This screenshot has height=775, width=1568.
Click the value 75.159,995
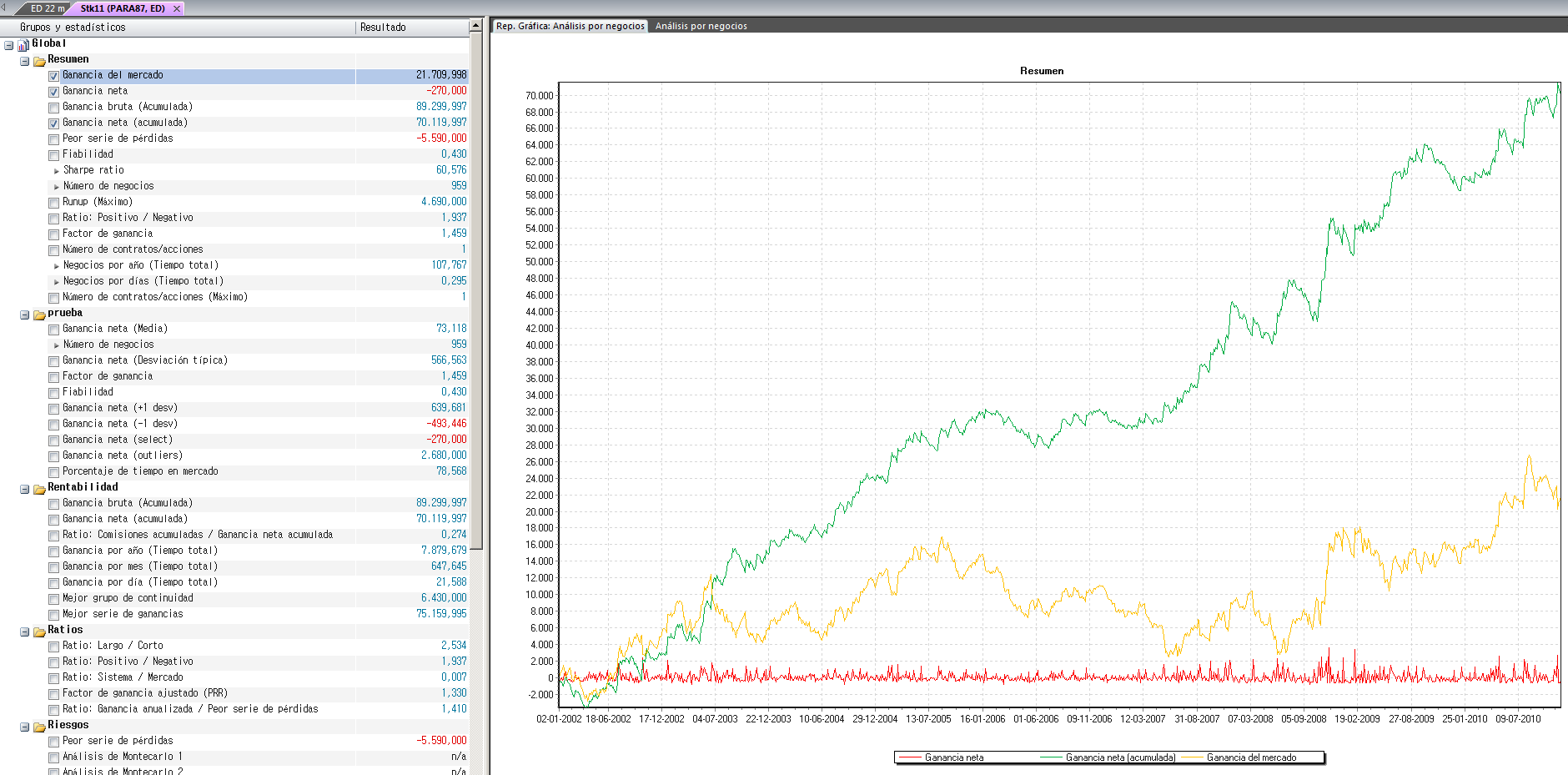point(441,614)
